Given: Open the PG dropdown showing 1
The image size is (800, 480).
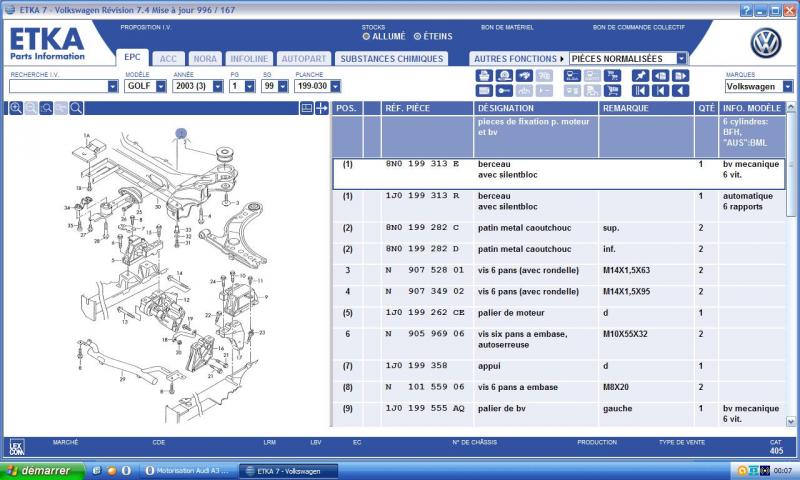Looking at the screenshot, I should (x=249, y=86).
